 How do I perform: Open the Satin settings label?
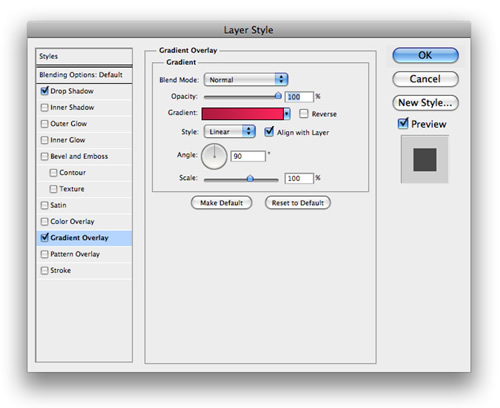[58, 205]
